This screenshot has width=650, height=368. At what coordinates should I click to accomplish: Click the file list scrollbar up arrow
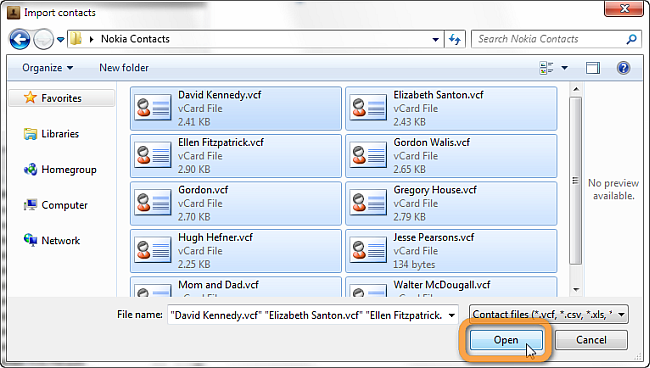tap(576, 89)
